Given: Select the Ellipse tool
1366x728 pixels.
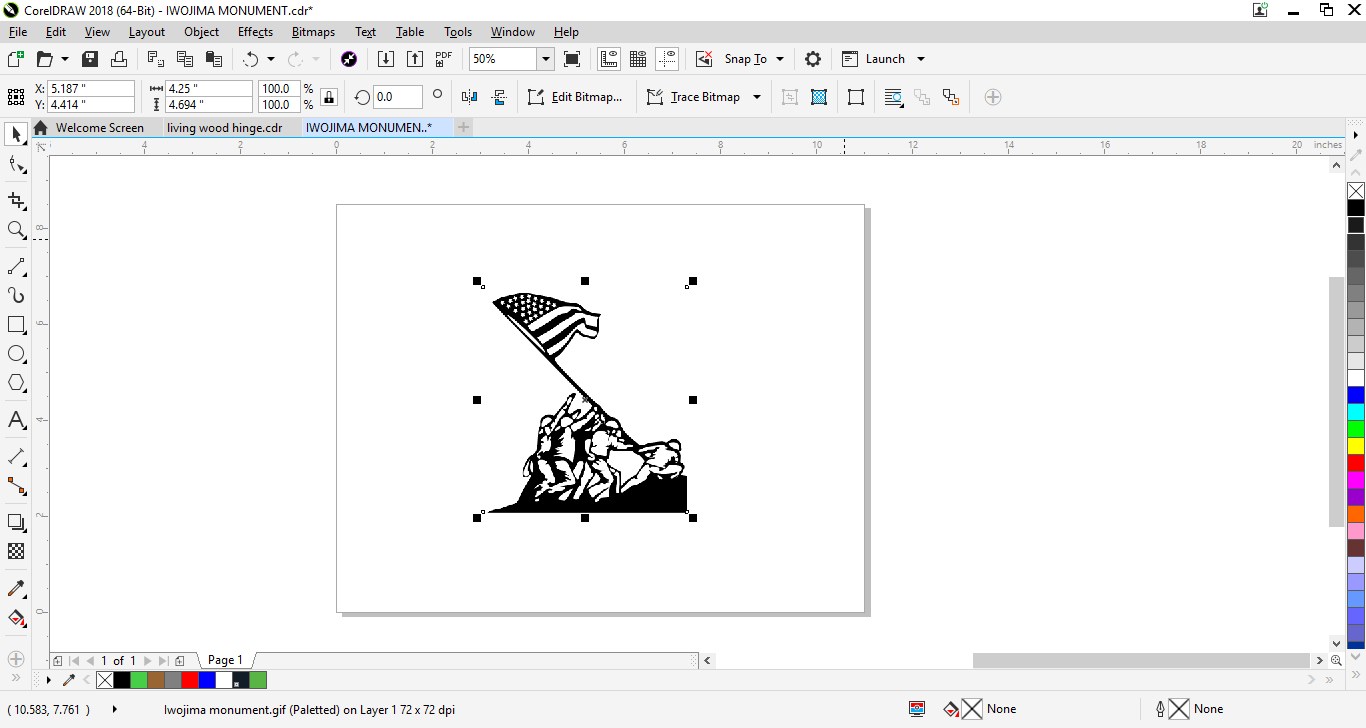Looking at the screenshot, I should coord(16,354).
